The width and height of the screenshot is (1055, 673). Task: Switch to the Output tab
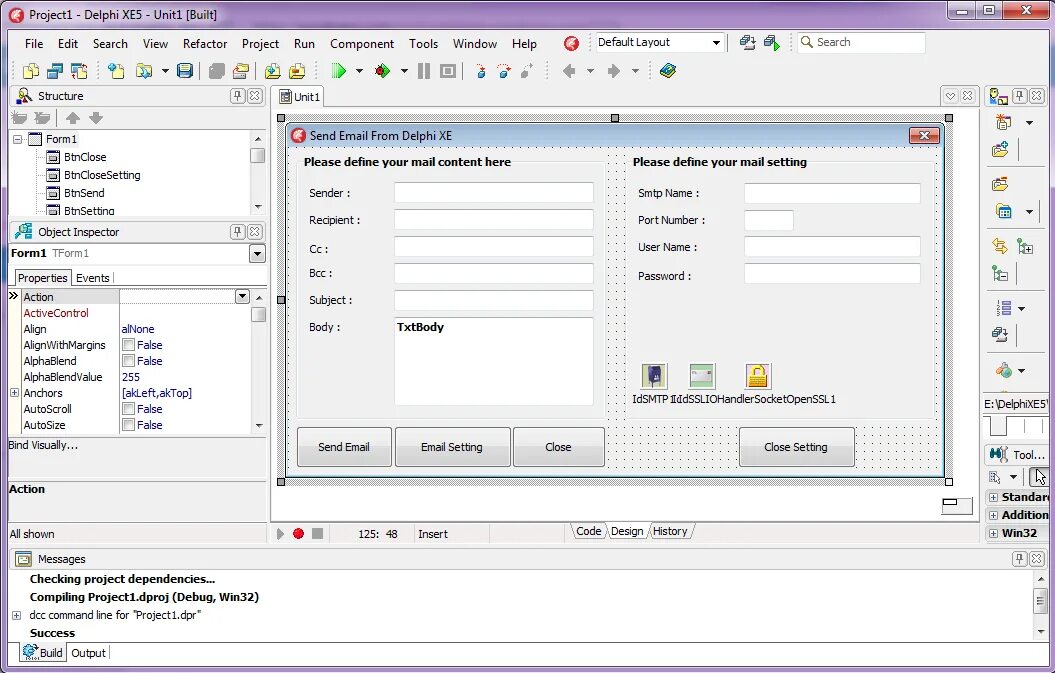coord(88,653)
